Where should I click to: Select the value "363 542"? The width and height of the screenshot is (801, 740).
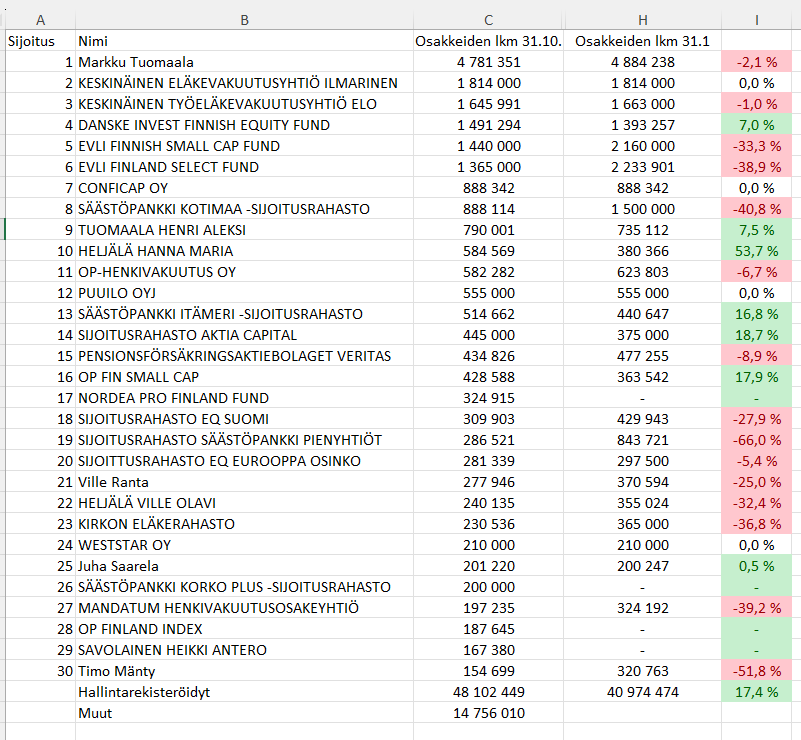coord(643,376)
